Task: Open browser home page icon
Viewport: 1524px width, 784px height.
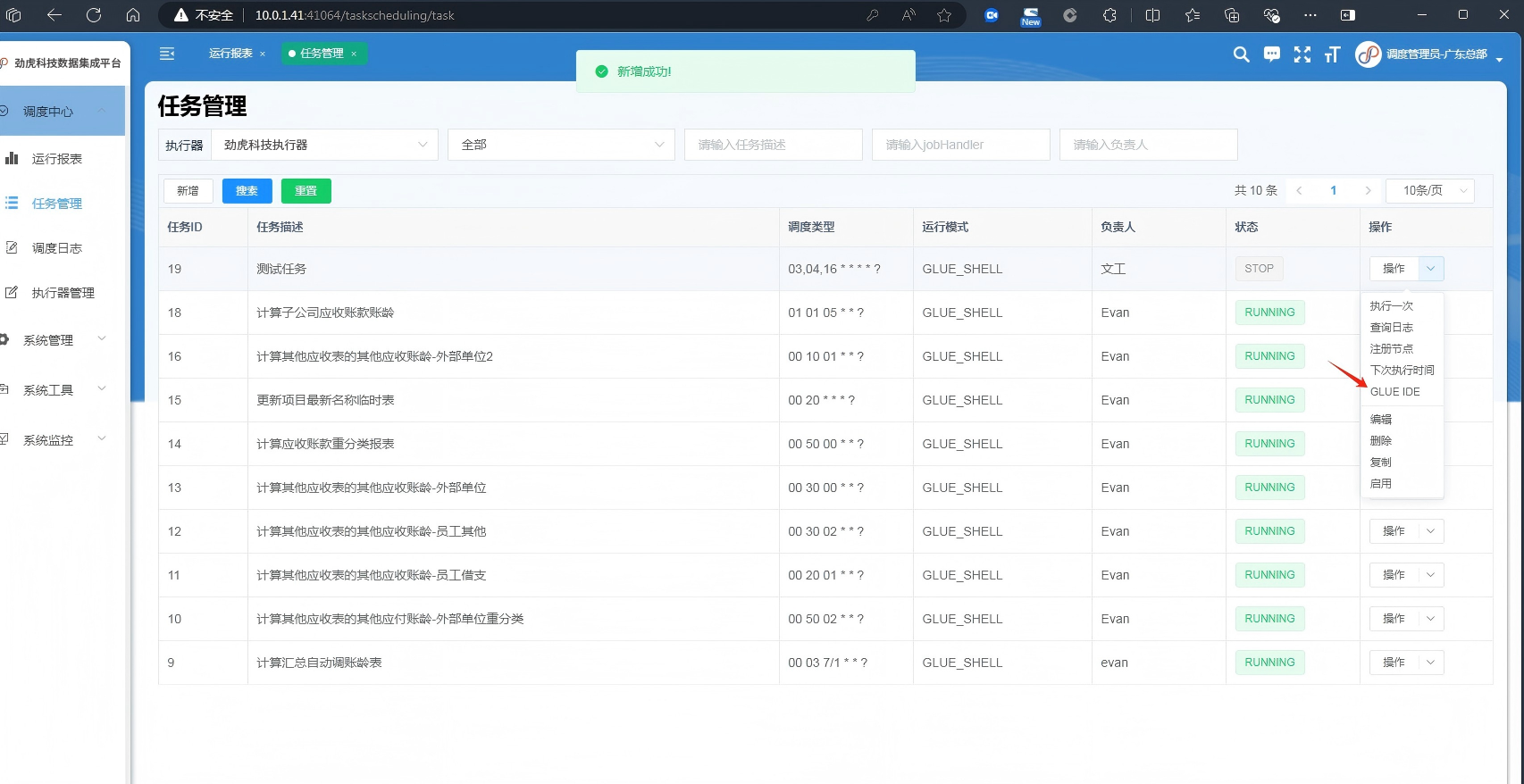Action: 133,15
